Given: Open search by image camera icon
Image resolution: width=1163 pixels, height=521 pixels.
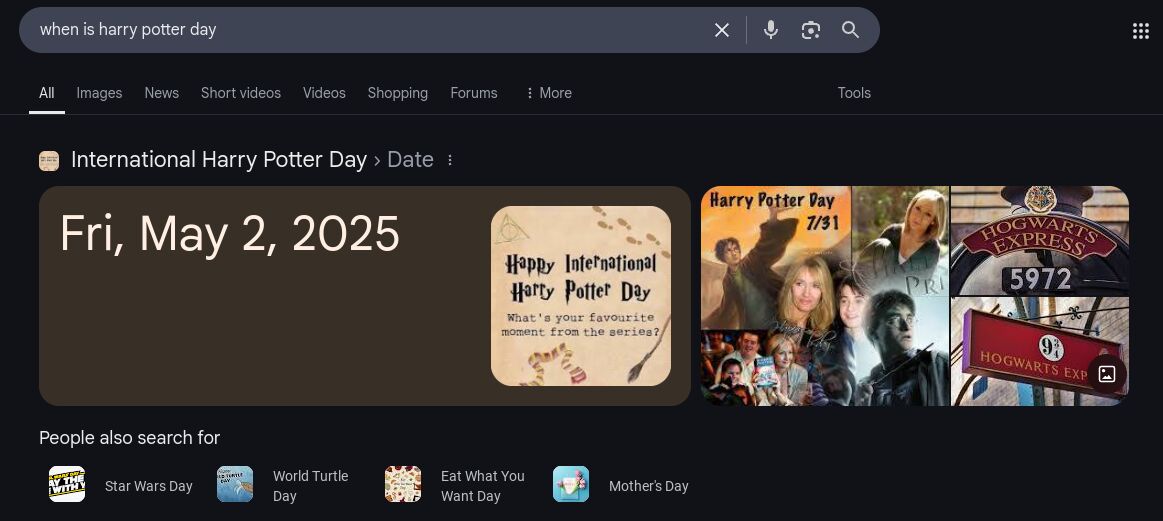Looking at the screenshot, I should click(x=811, y=30).
